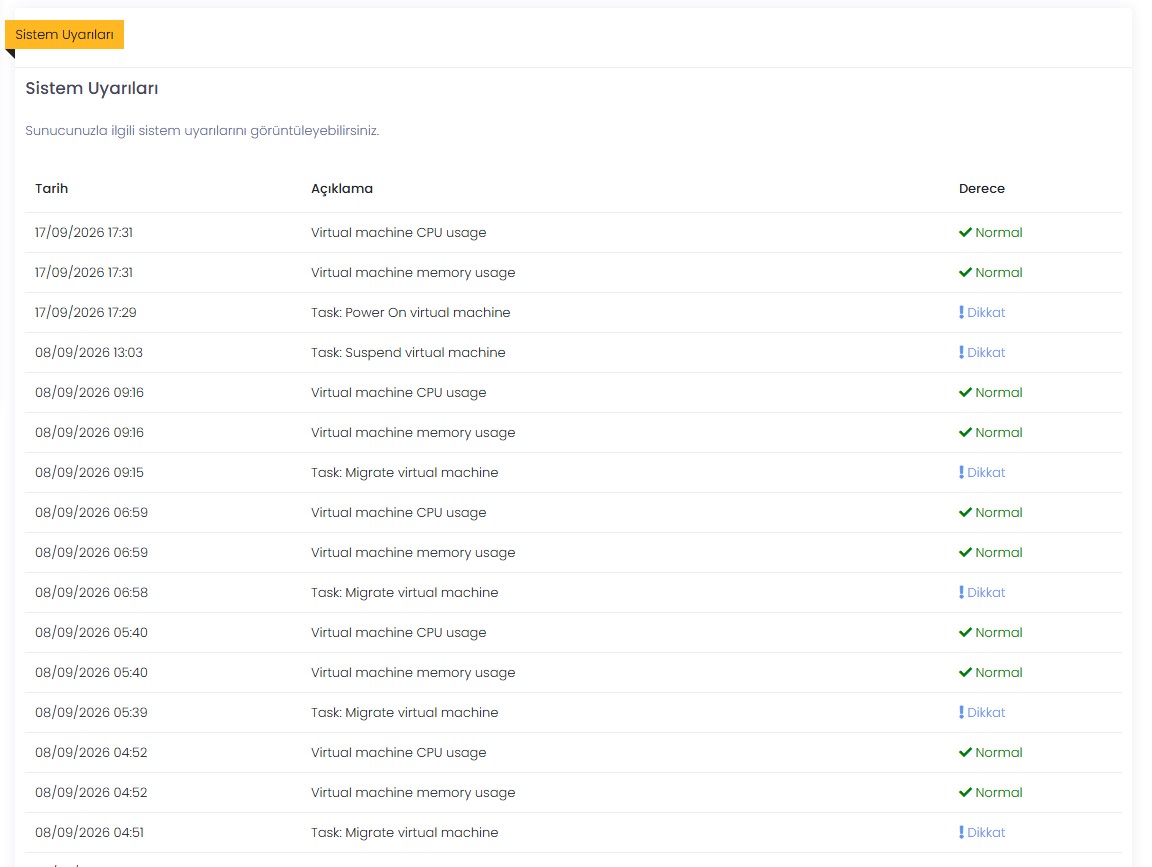Click Virtual machine CPU usage in the 06:59 row
1152x867 pixels.
399,513
